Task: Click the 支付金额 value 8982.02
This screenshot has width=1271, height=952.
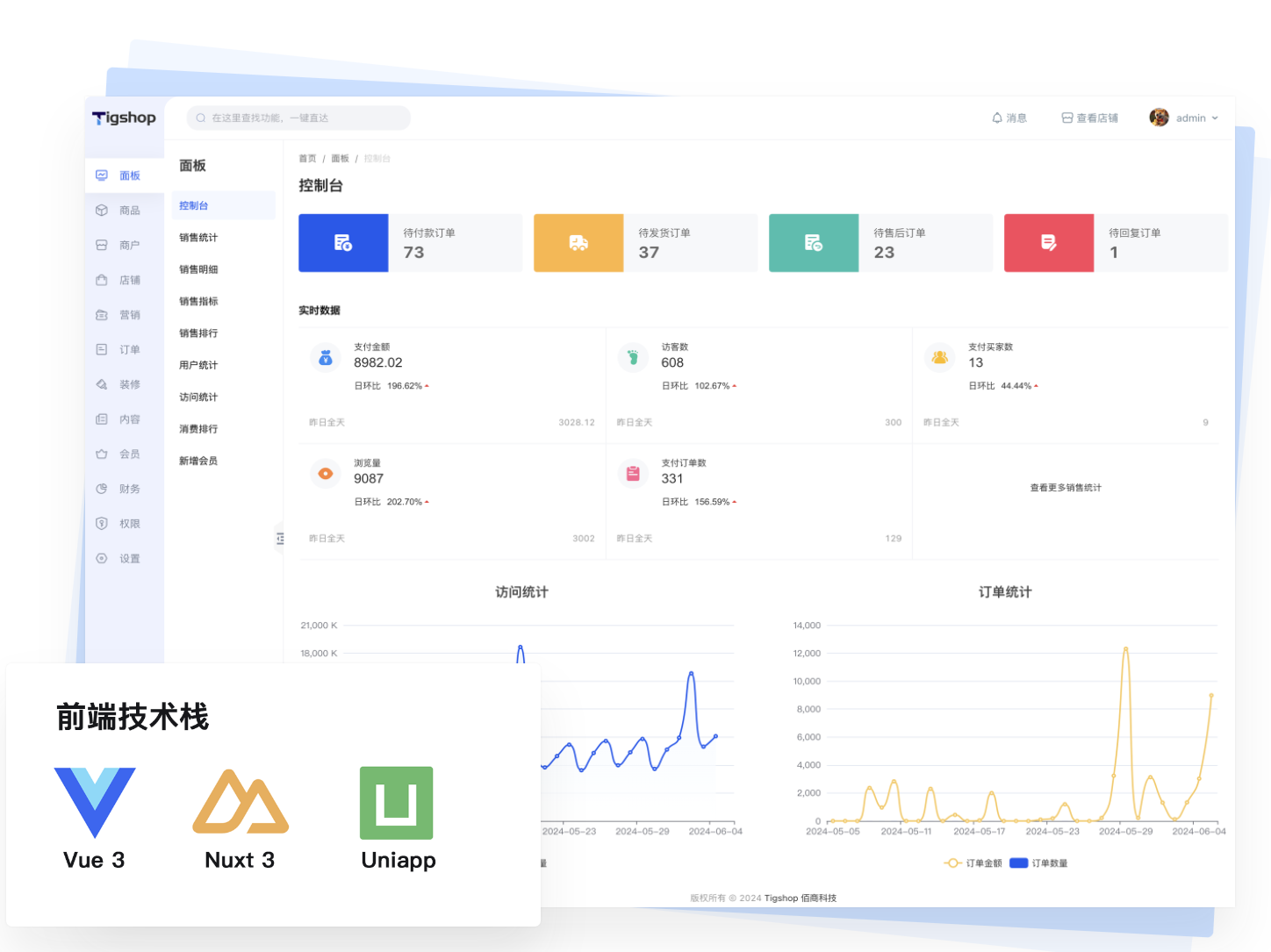Action: pos(378,362)
